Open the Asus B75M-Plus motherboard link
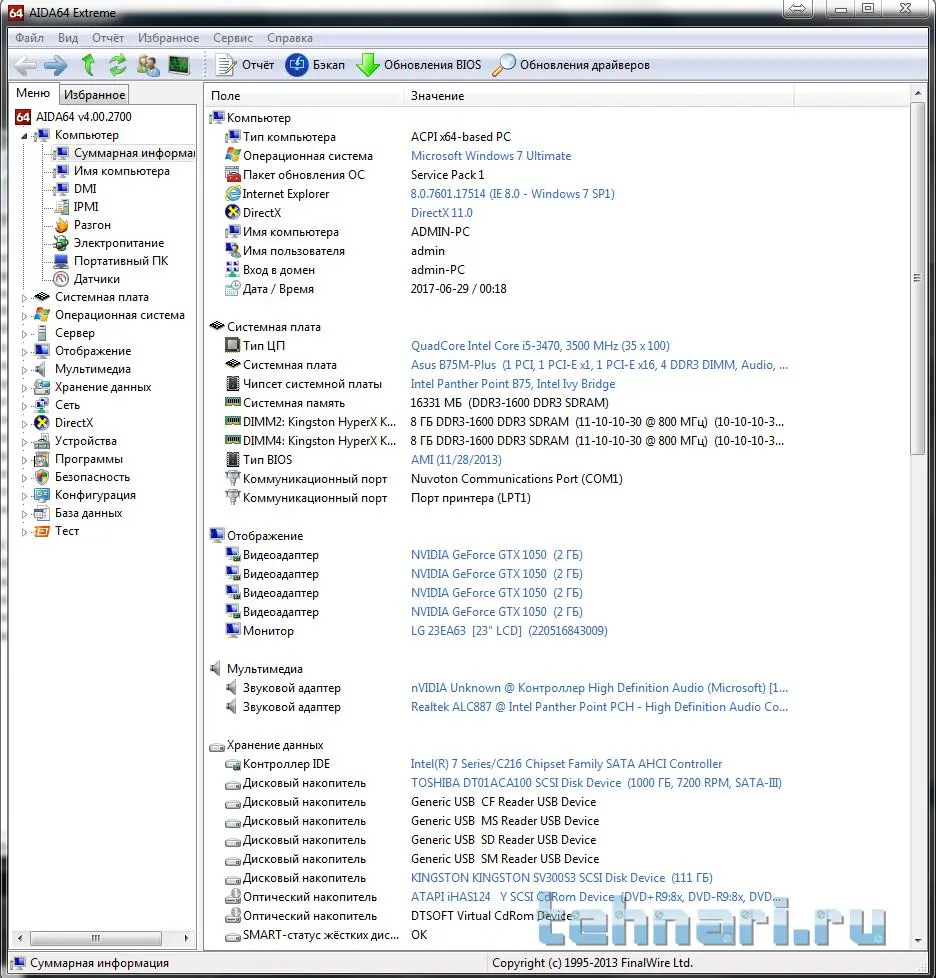The height and width of the screenshot is (978, 936). (599, 365)
